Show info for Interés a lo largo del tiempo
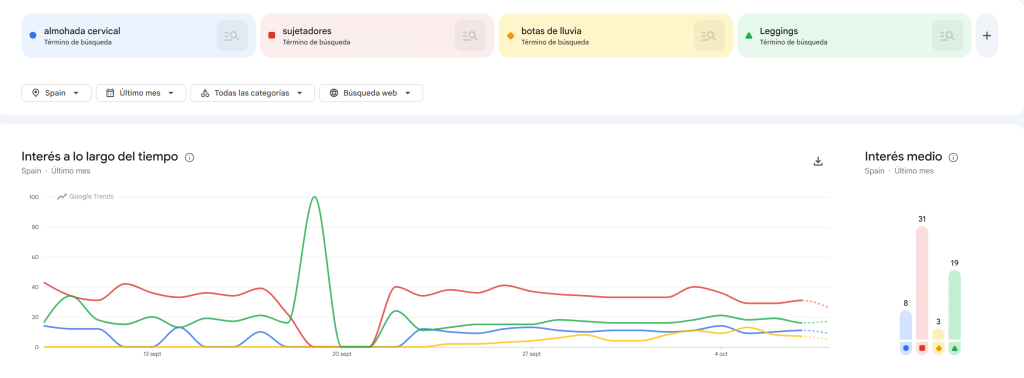This screenshot has width=1024, height=378. 189,157
